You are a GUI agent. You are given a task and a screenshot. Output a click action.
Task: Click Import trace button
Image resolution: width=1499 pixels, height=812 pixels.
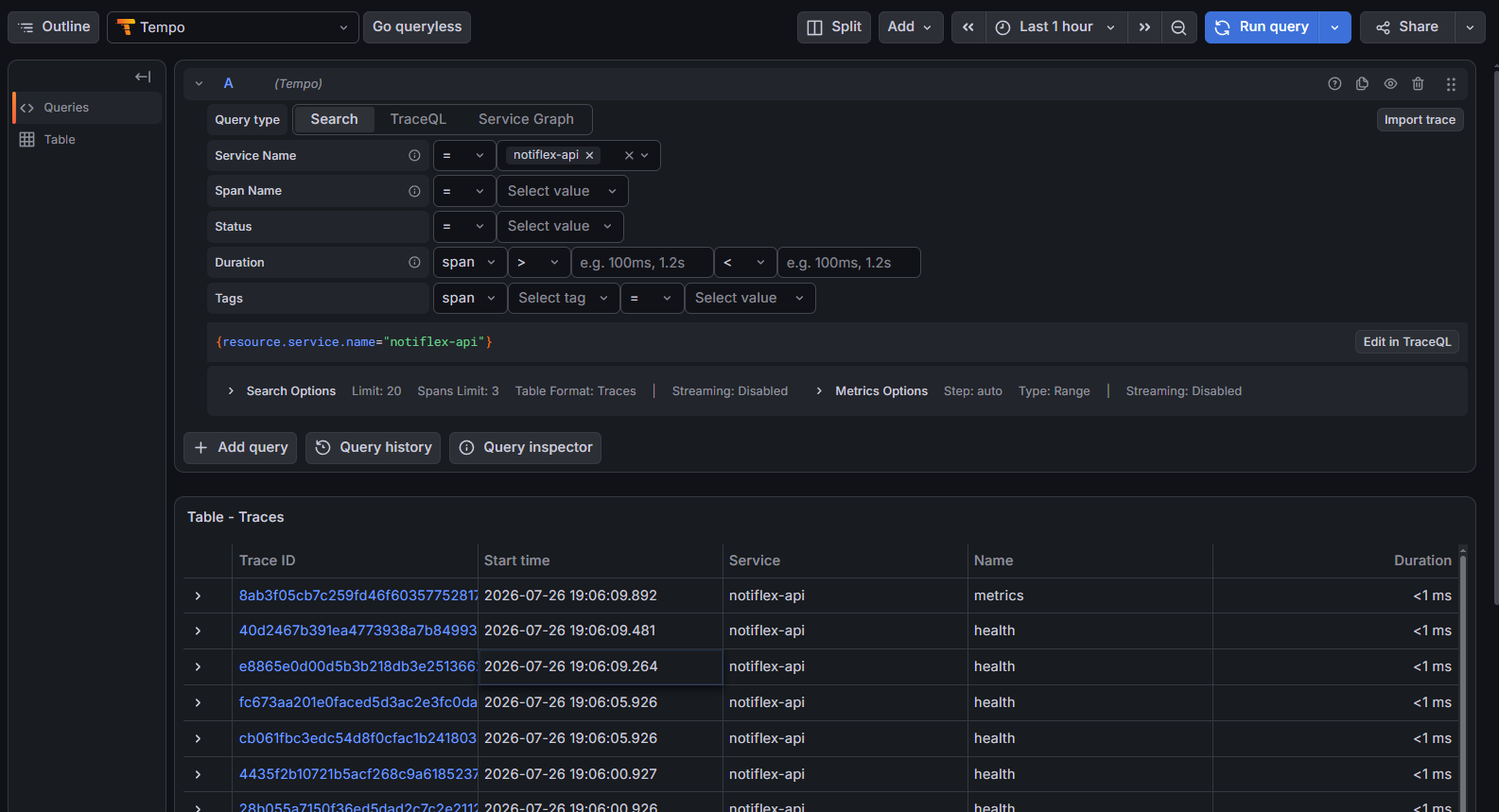(1420, 120)
